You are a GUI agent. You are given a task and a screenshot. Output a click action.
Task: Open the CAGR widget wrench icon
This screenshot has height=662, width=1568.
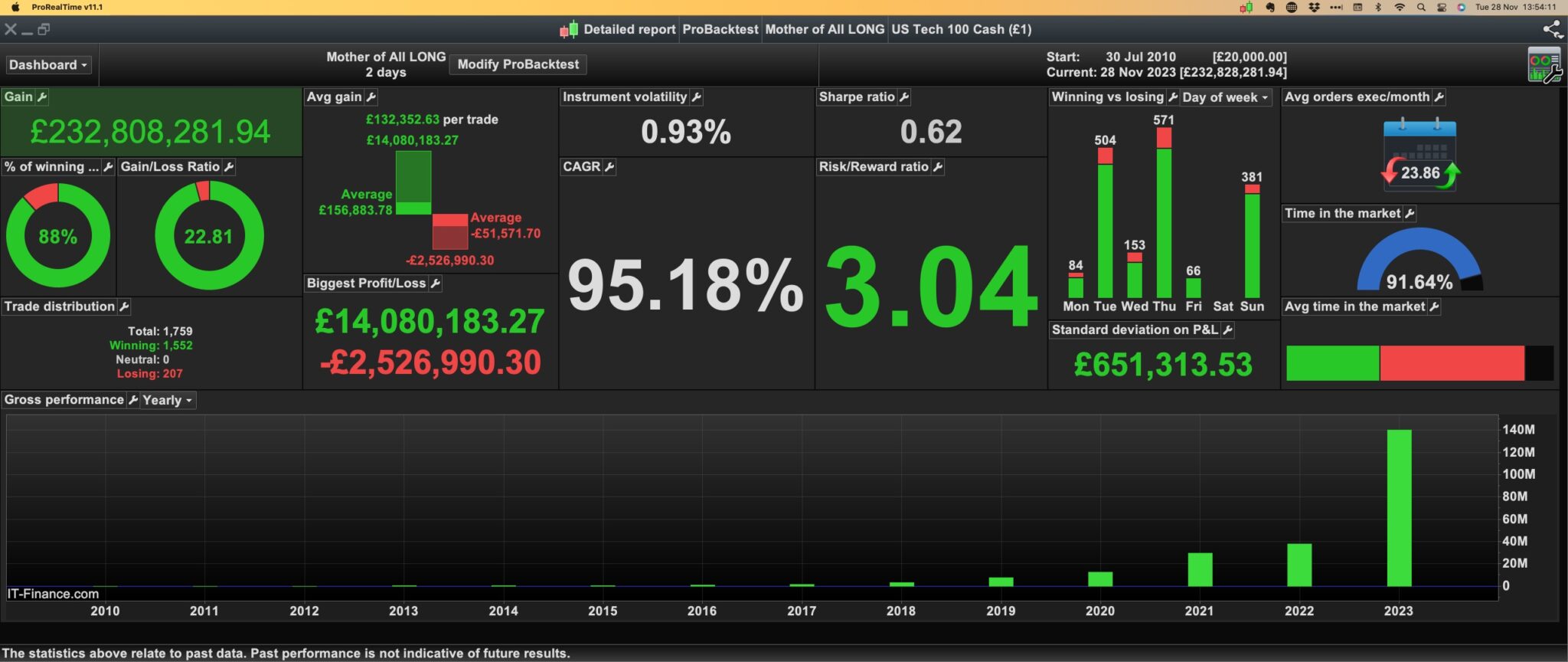pyautogui.click(x=609, y=167)
